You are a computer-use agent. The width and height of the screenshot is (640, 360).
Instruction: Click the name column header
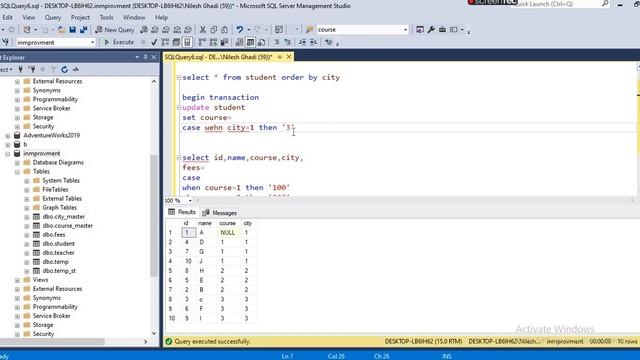(205, 223)
